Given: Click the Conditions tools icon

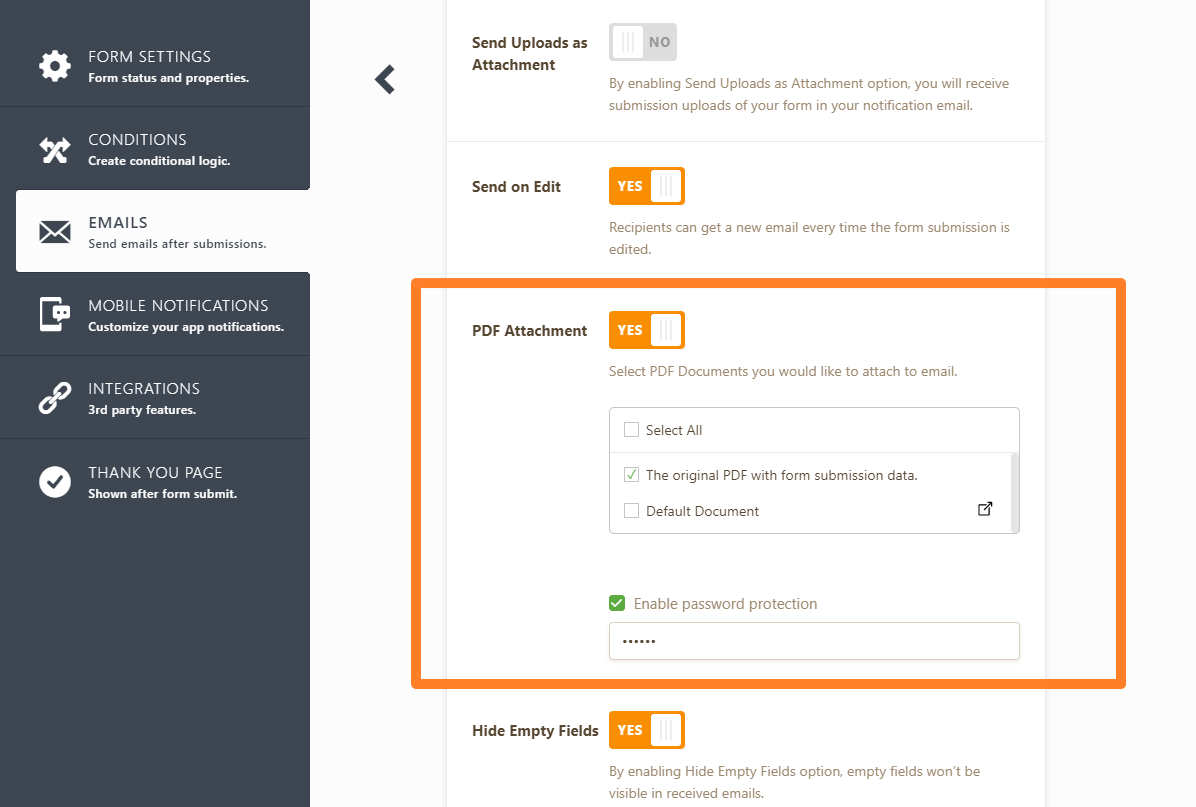Looking at the screenshot, I should pyautogui.click(x=55, y=150).
